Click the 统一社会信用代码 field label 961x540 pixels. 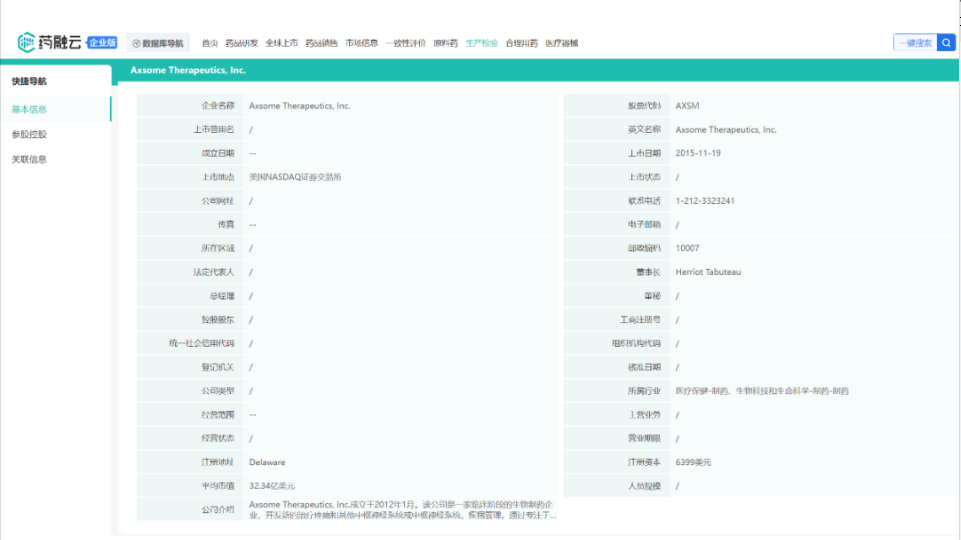click(x=202, y=343)
